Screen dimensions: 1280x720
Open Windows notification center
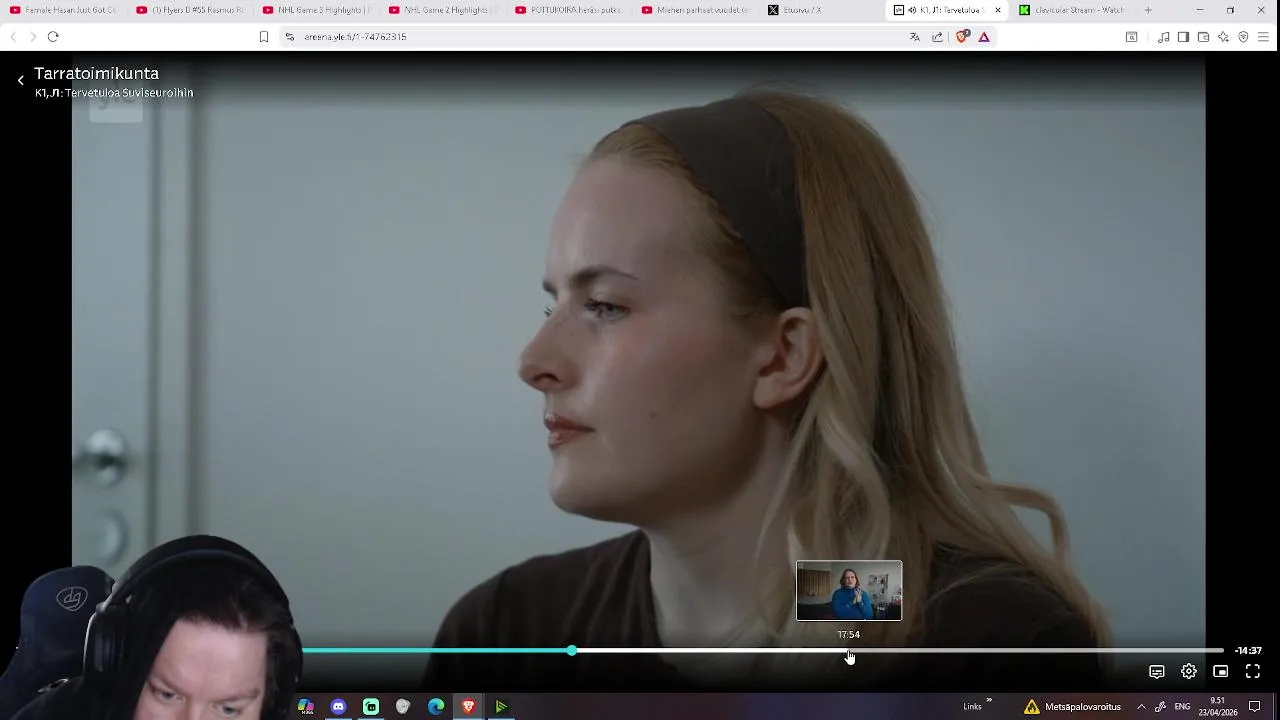[1254, 707]
